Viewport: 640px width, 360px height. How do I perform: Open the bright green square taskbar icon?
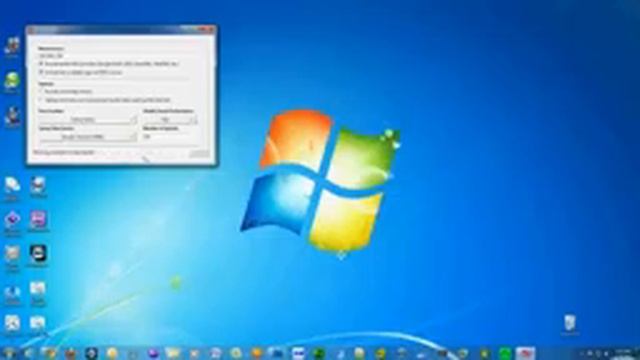[505, 353]
